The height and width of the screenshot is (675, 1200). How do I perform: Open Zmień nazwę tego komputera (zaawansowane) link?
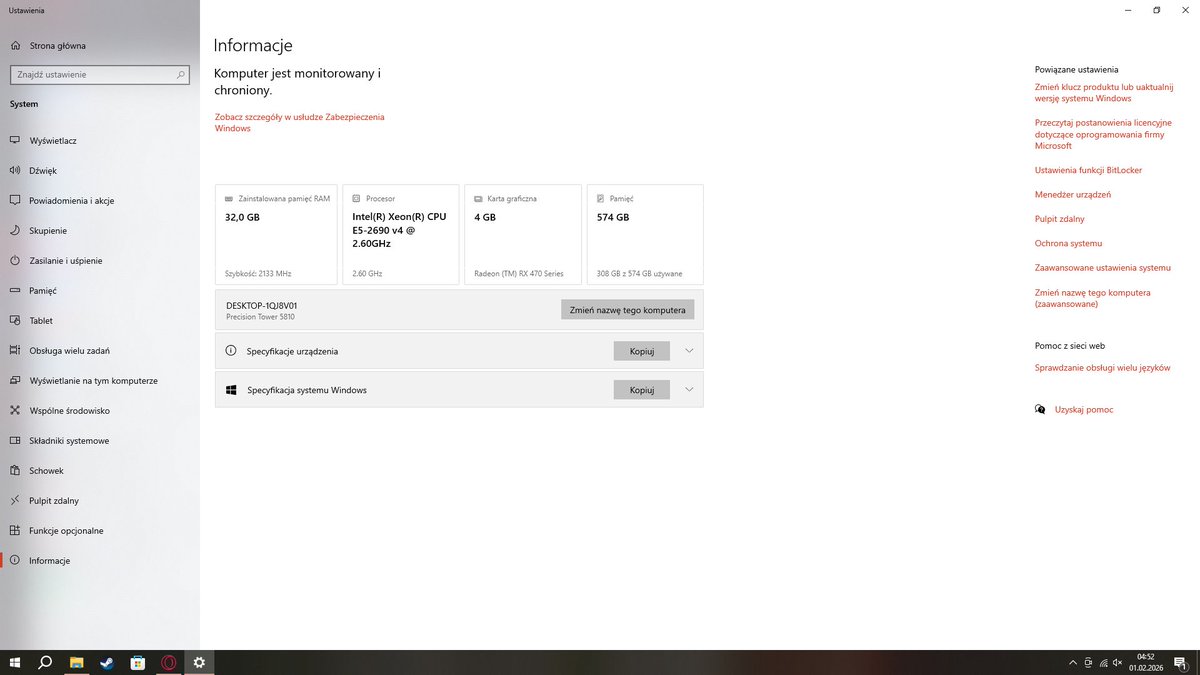(1093, 298)
